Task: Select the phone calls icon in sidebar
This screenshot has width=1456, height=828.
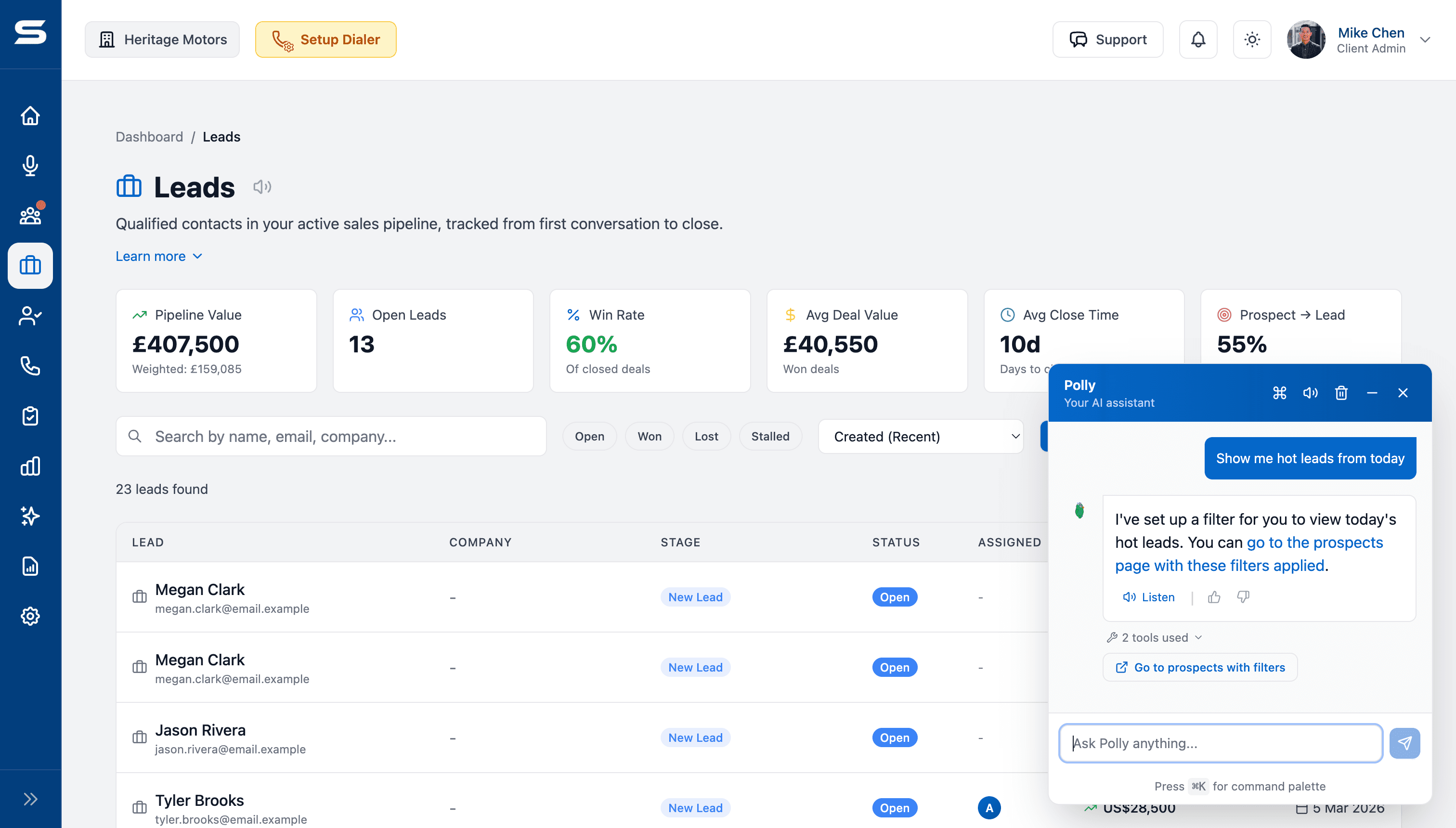Action: pyautogui.click(x=29, y=366)
